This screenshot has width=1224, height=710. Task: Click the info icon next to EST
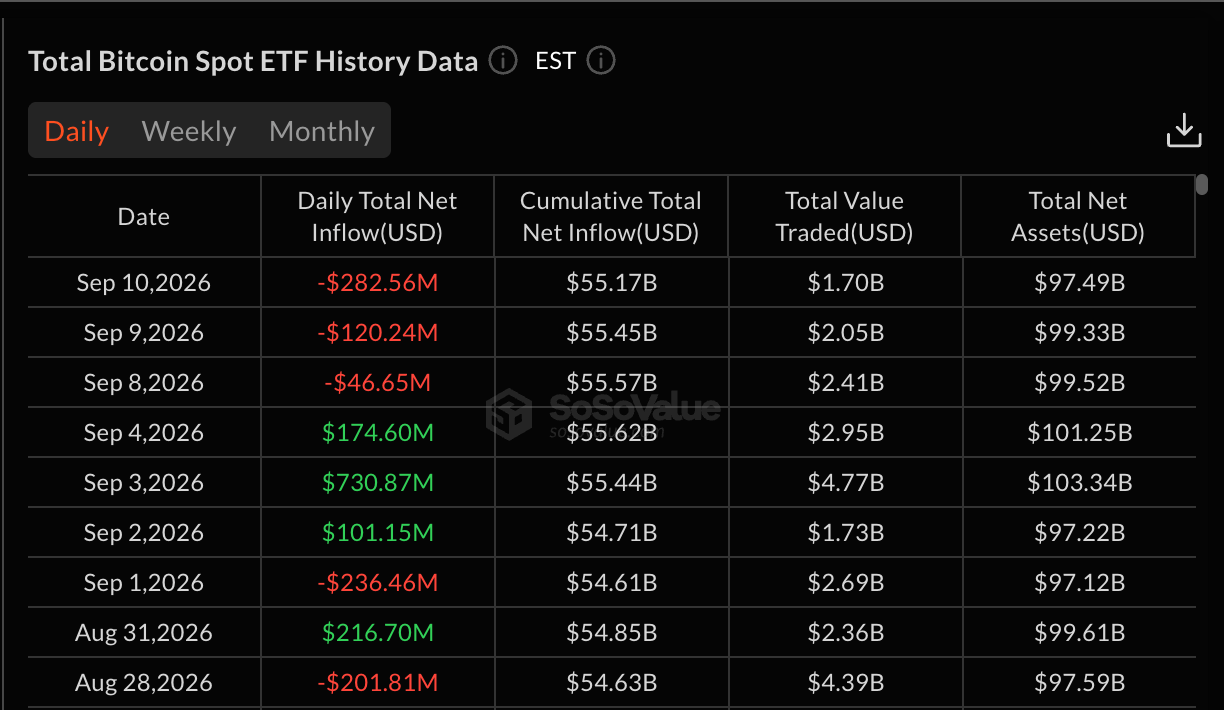click(x=601, y=61)
